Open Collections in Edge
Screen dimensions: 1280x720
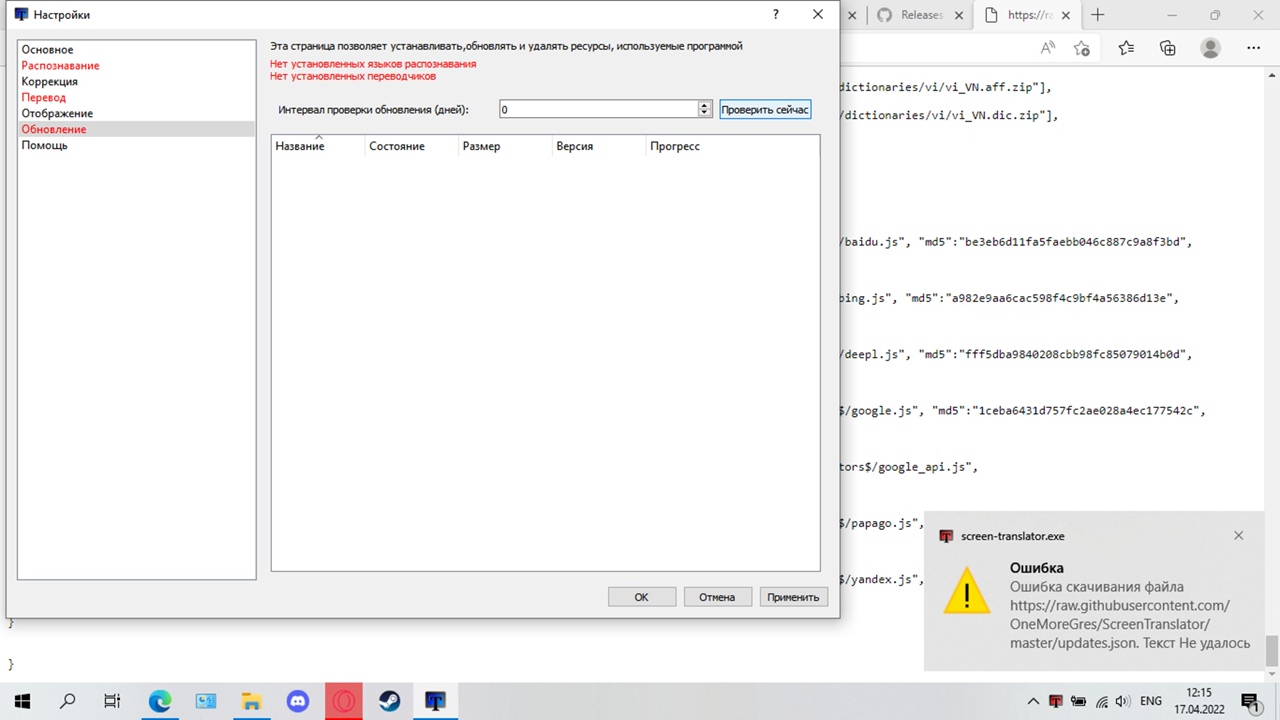pyautogui.click(x=1168, y=47)
